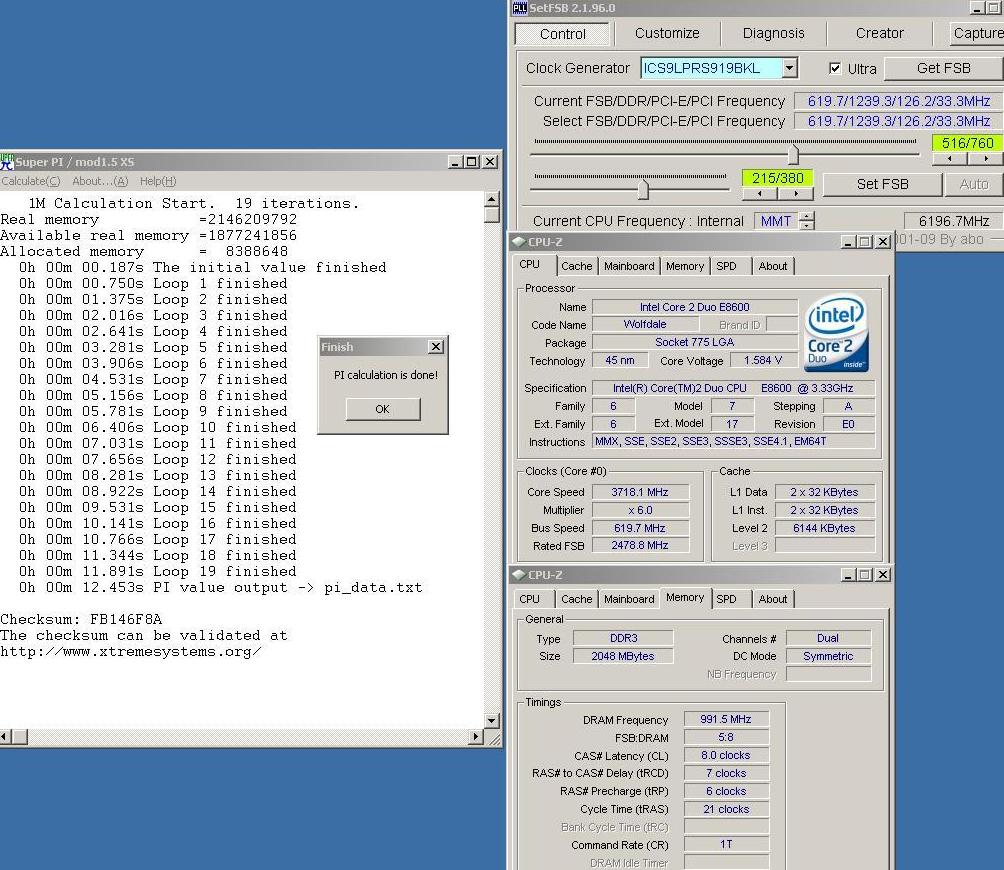Screen dimensions: 1004x870
Task: Click the Core Speed value '3718.1 MHz'
Action: click(x=640, y=492)
